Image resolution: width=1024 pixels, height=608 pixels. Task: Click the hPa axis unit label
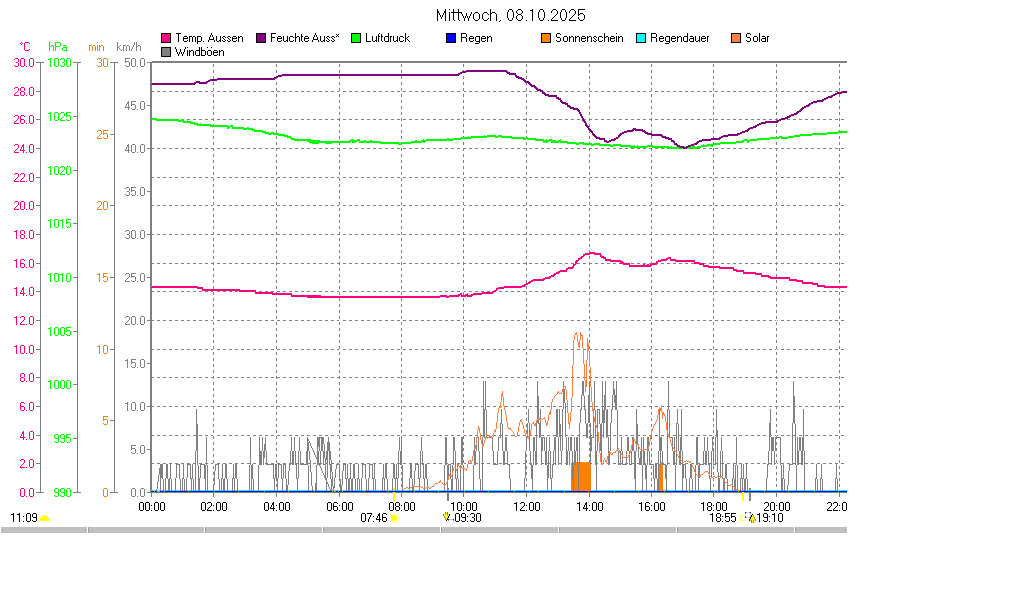[x=58, y=47]
